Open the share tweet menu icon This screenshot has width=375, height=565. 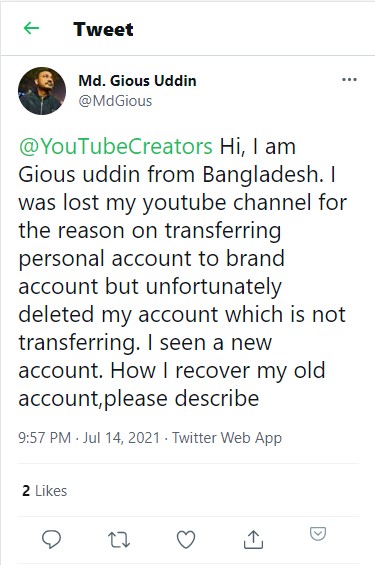(253, 539)
